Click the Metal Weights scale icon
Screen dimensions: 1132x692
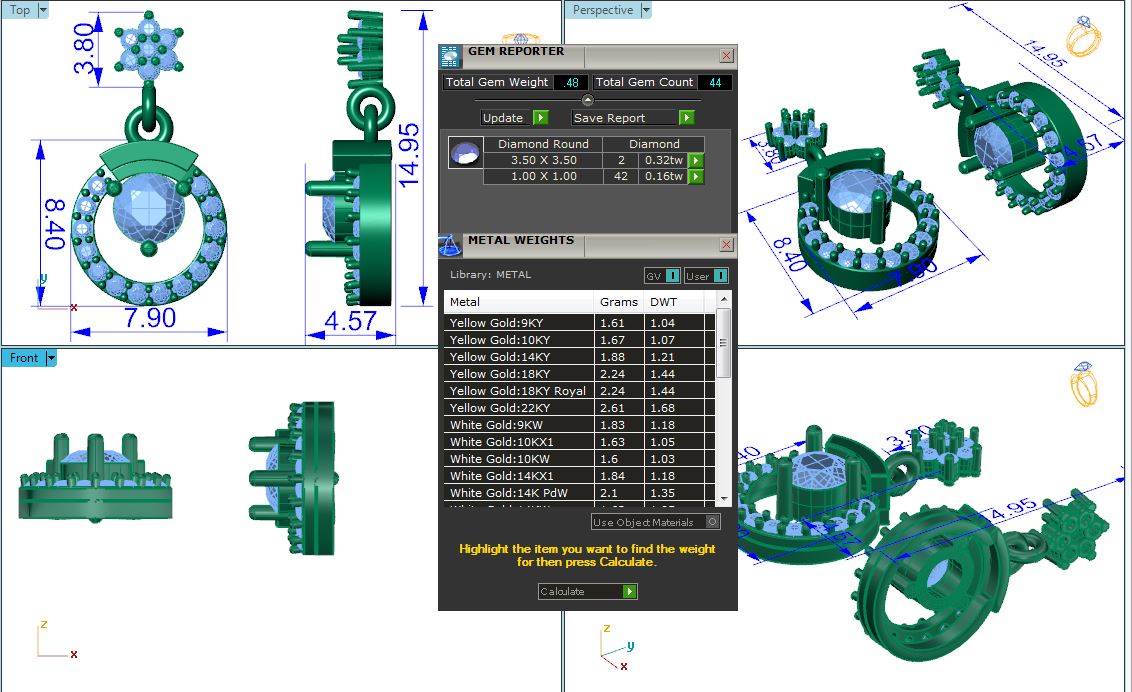point(451,244)
